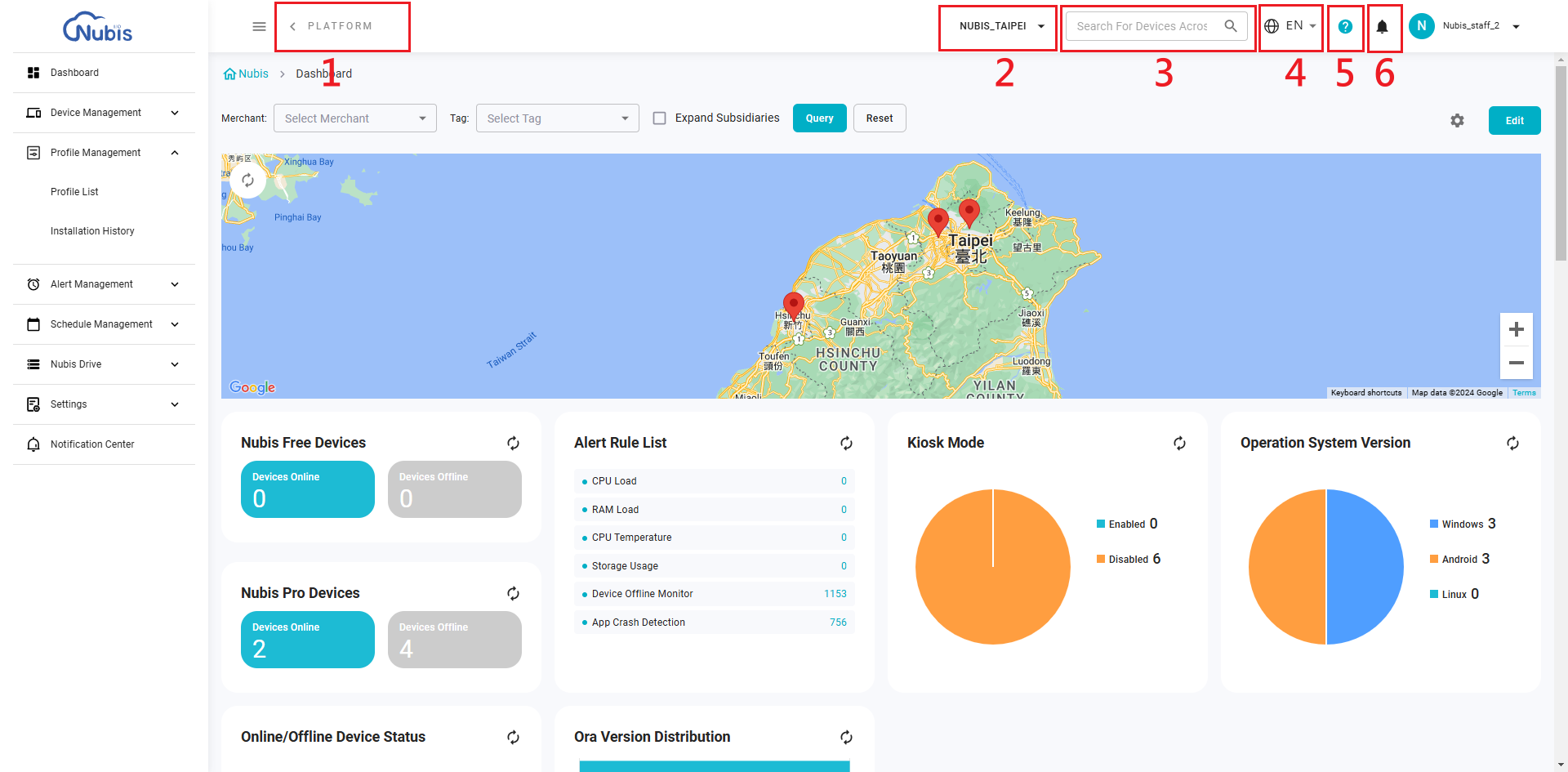The image size is (1568, 772).
Task: Open Profile List
Action: click(74, 192)
